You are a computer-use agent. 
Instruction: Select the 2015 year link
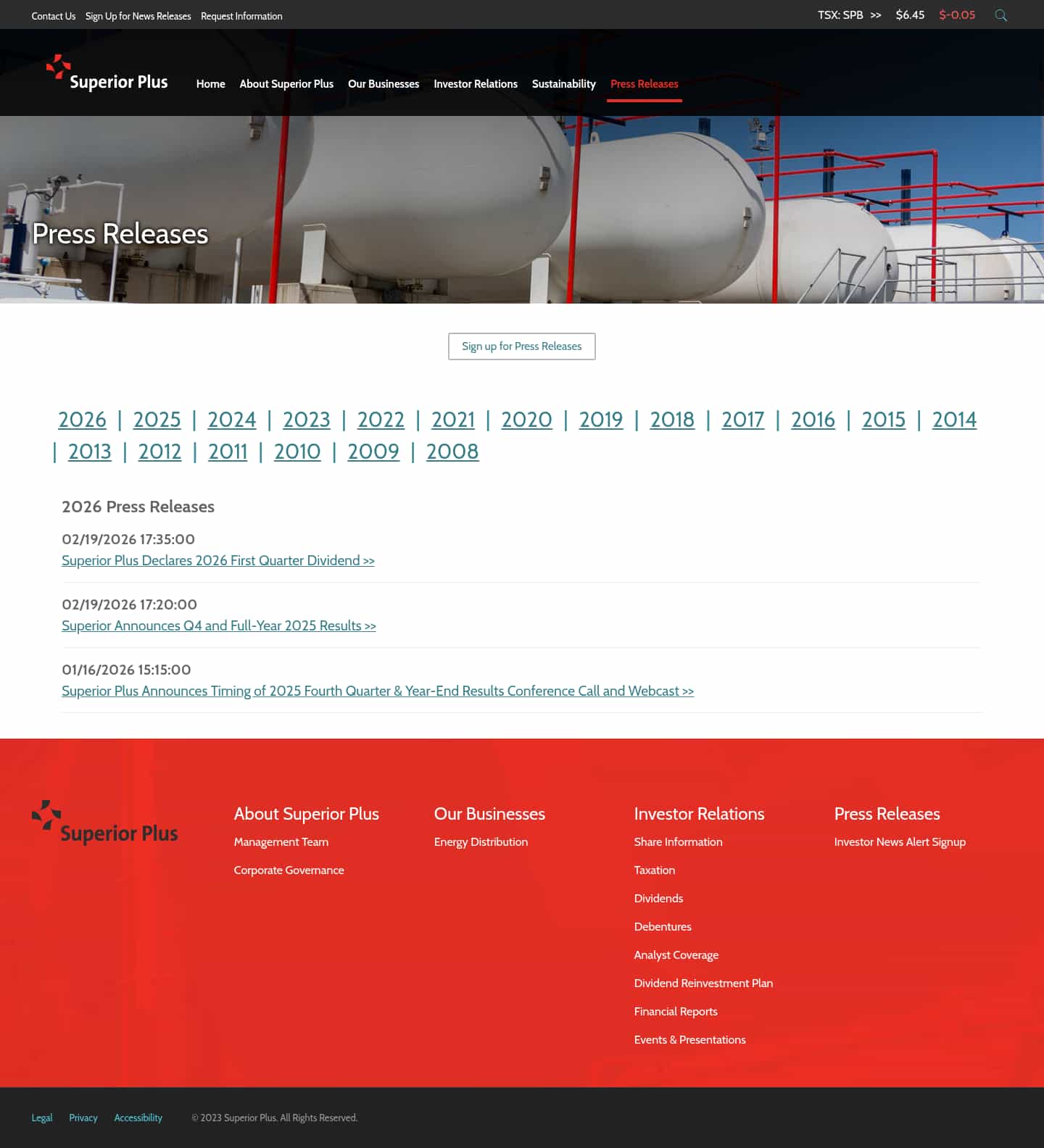tap(884, 420)
